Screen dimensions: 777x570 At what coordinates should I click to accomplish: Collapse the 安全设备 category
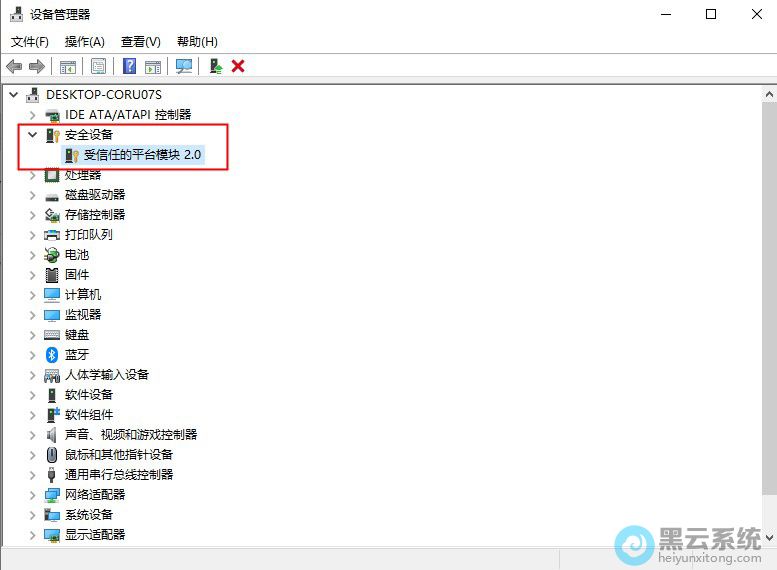tap(32, 134)
